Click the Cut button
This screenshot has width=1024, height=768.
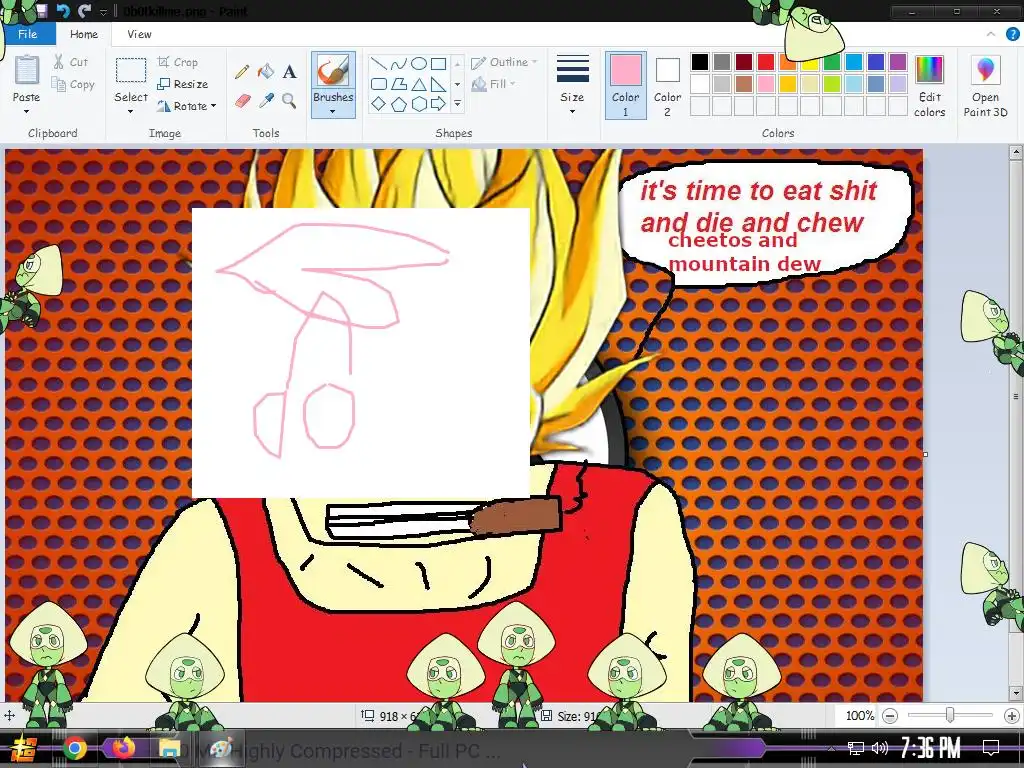pos(71,62)
